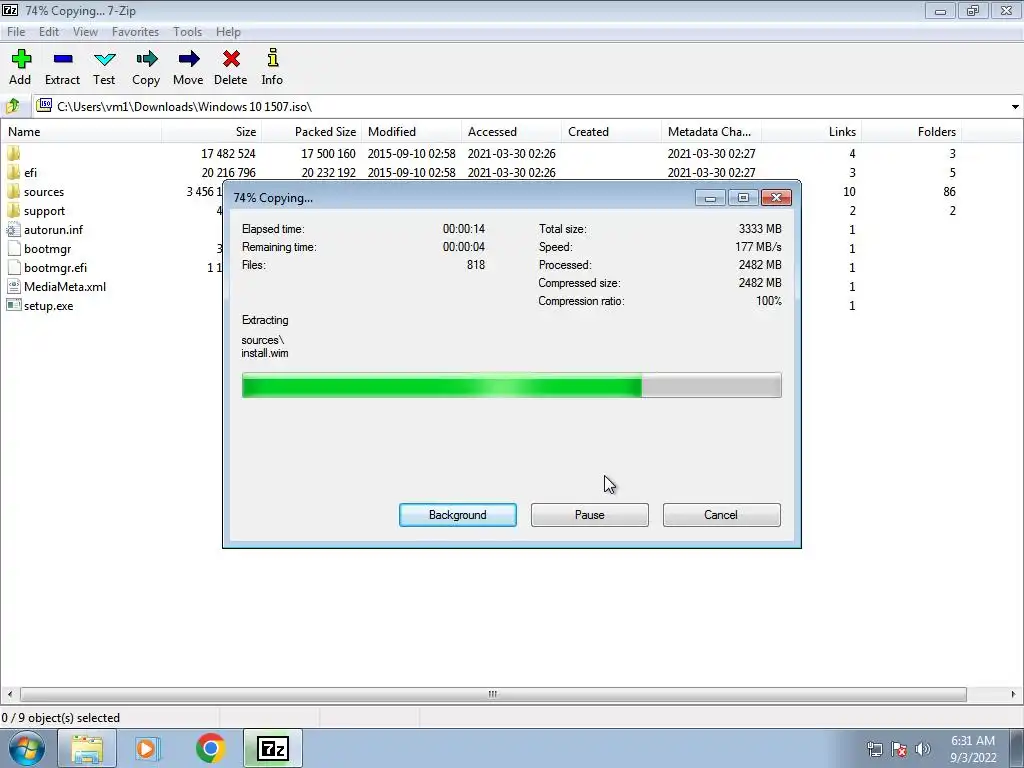
Task: Open the Help menu
Action: tap(228, 31)
